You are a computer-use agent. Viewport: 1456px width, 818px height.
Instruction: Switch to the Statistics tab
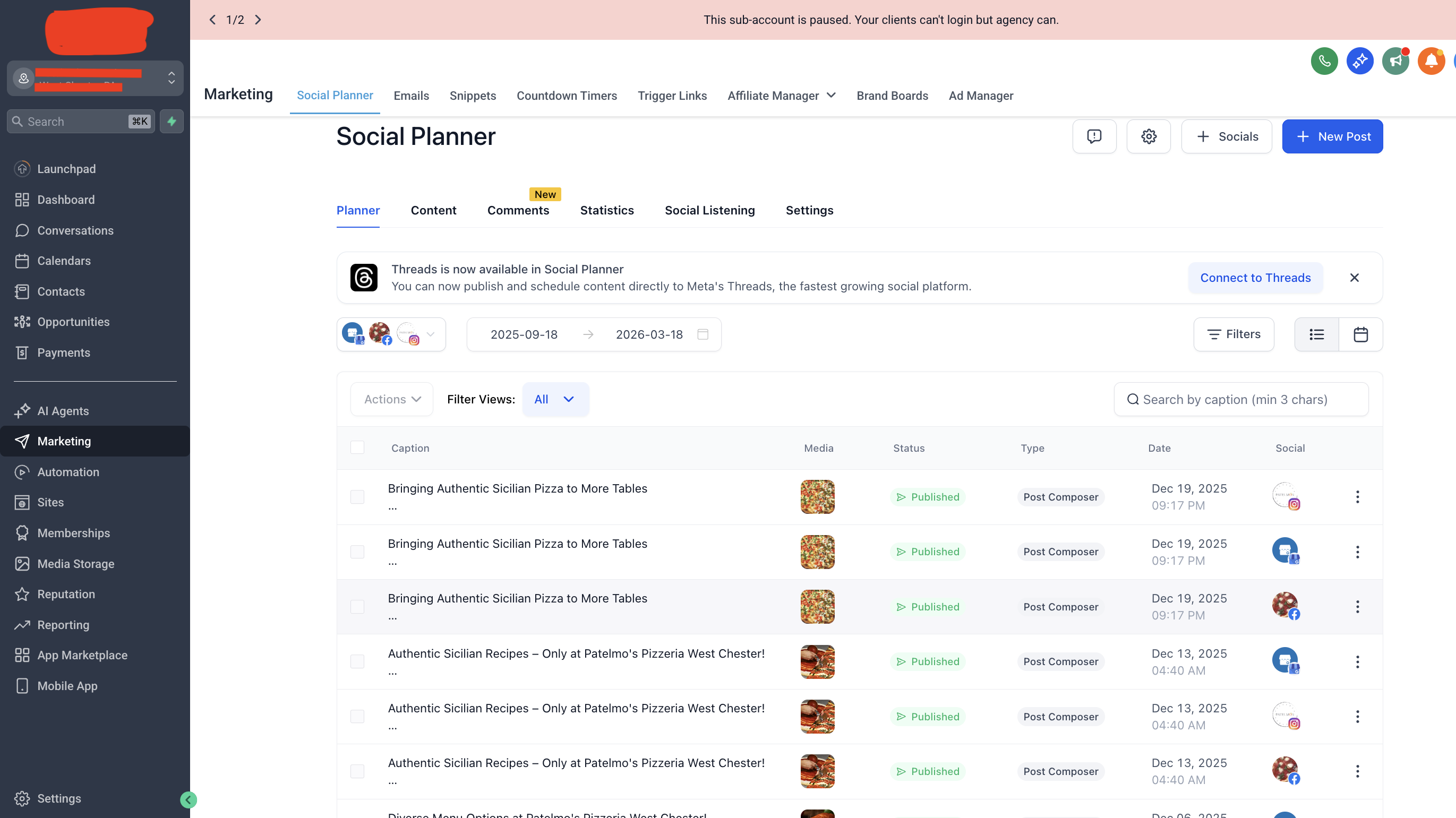606,210
